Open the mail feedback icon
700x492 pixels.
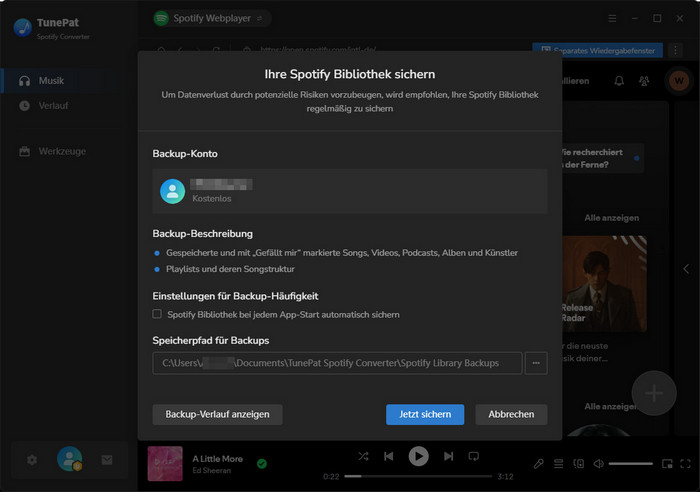(x=107, y=459)
